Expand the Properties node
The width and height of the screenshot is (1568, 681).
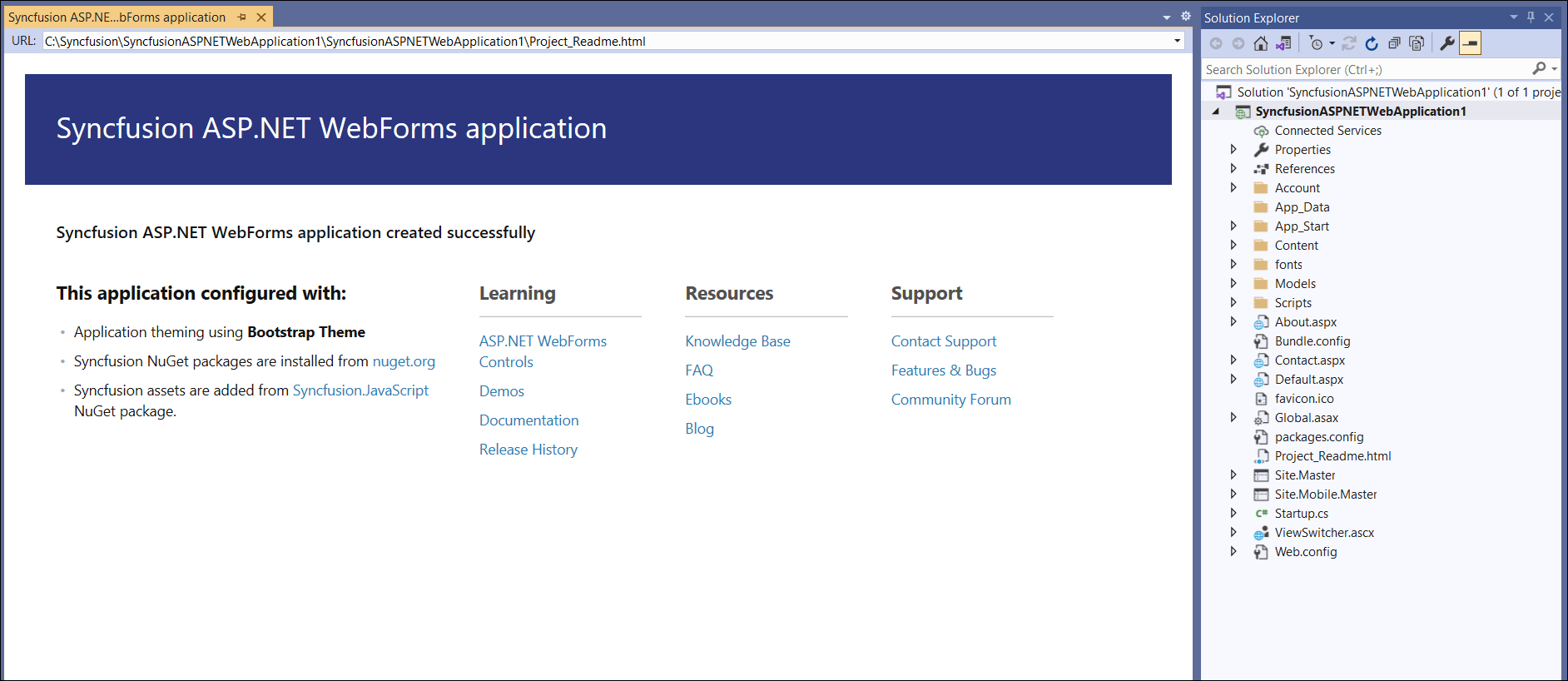pos(1233,150)
